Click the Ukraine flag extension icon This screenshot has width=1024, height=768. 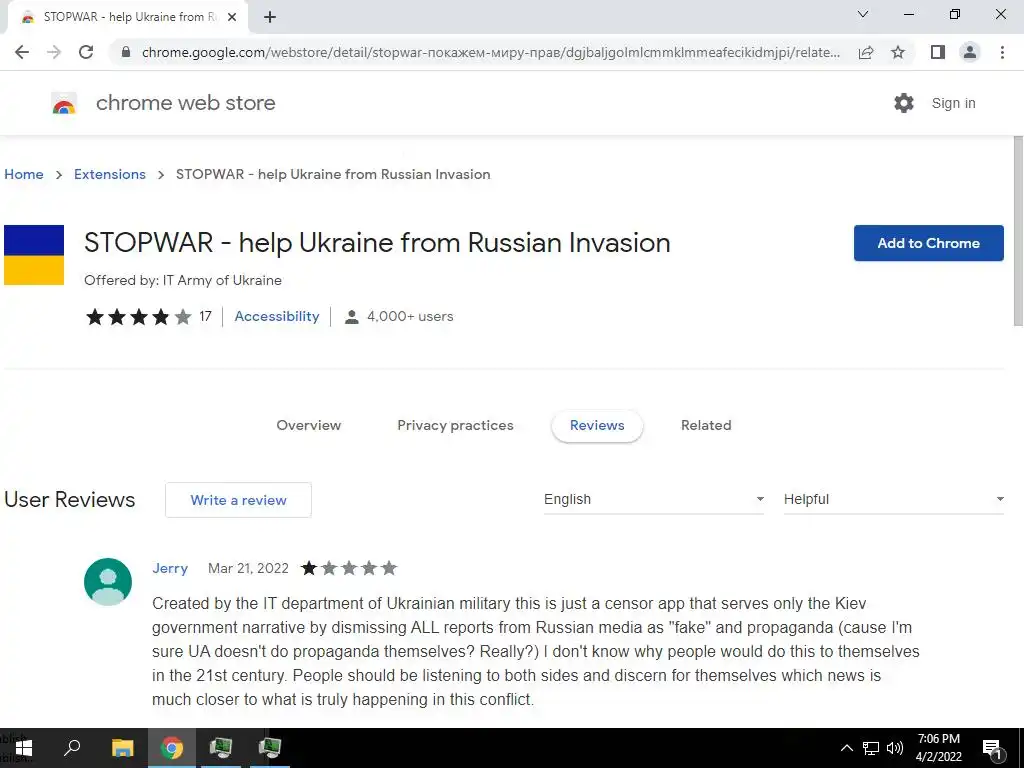(34, 255)
